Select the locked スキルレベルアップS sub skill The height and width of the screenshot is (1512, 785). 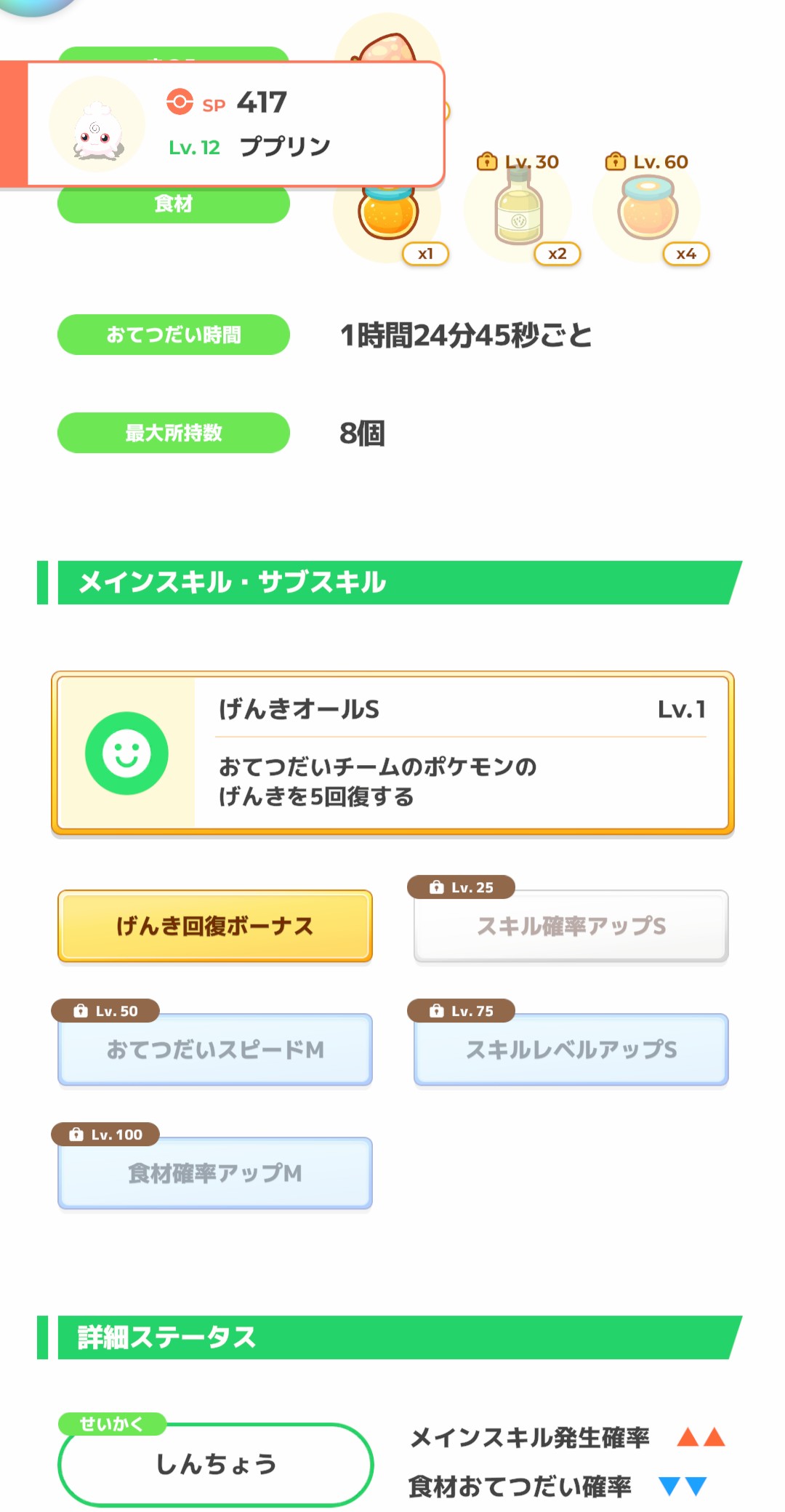click(x=571, y=1049)
